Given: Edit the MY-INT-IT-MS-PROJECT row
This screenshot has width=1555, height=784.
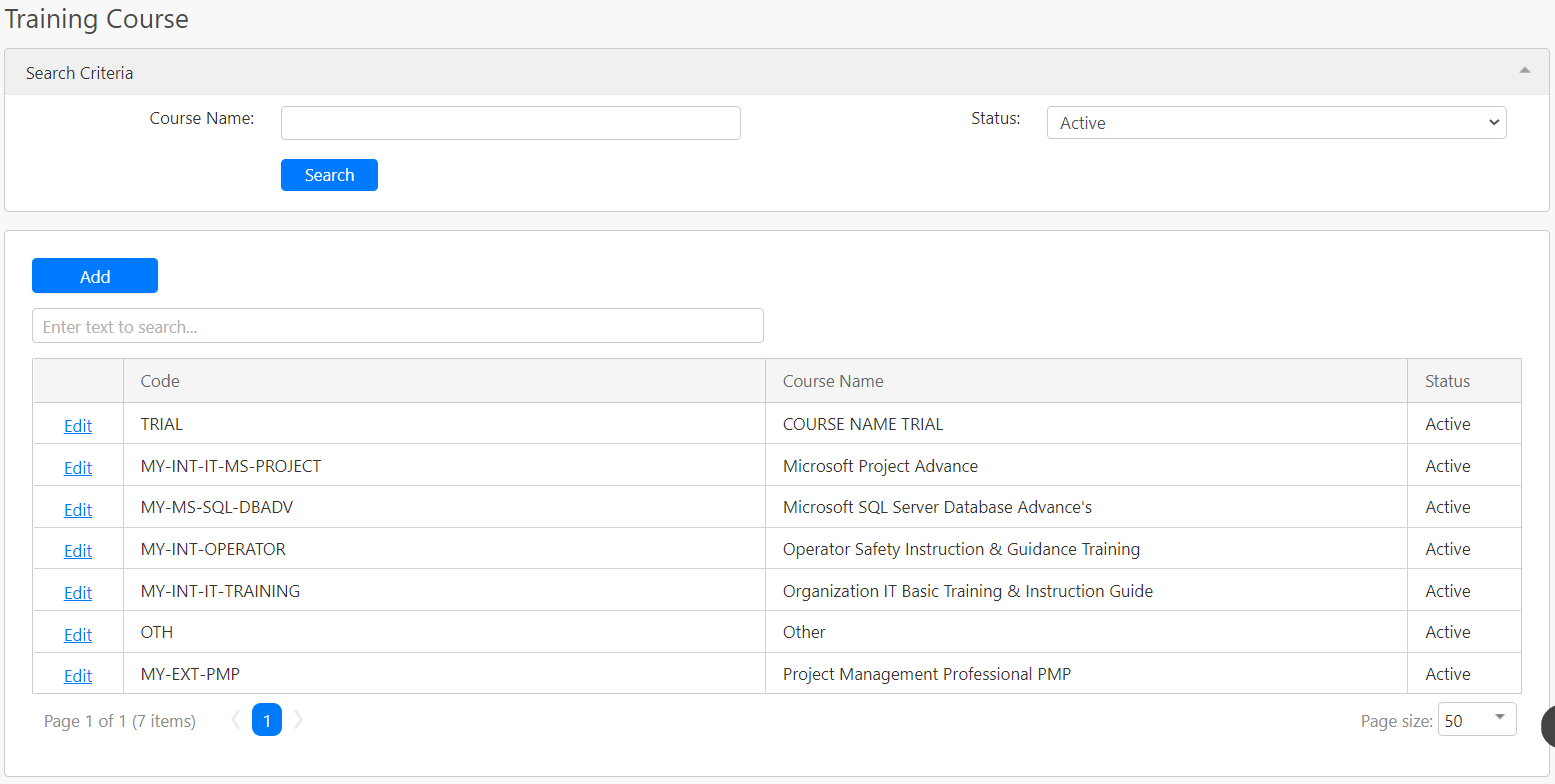Looking at the screenshot, I should (x=78, y=468).
